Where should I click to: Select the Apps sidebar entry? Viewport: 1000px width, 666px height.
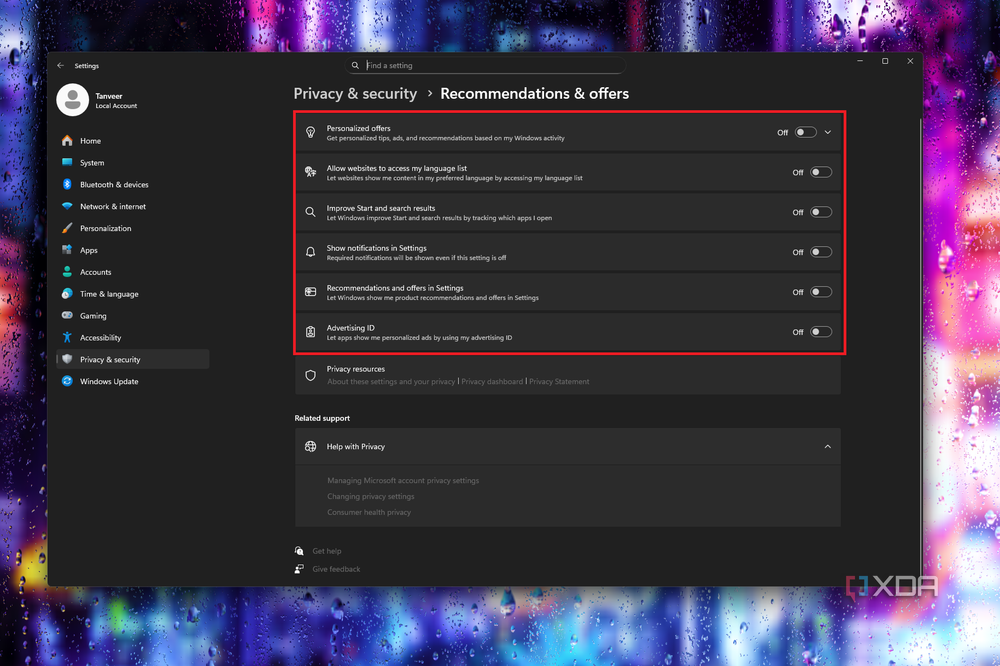pyautogui.click(x=133, y=250)
